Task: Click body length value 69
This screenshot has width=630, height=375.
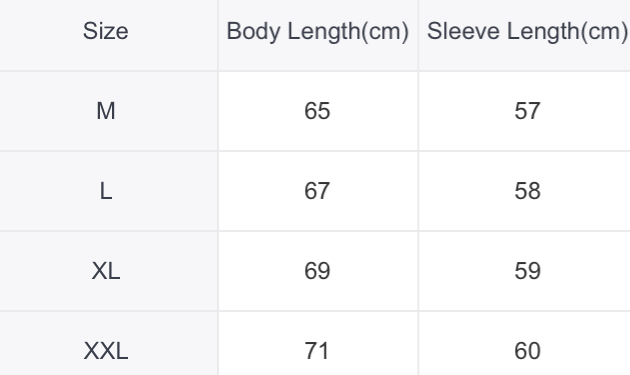Action: click(x=317, y=271)
